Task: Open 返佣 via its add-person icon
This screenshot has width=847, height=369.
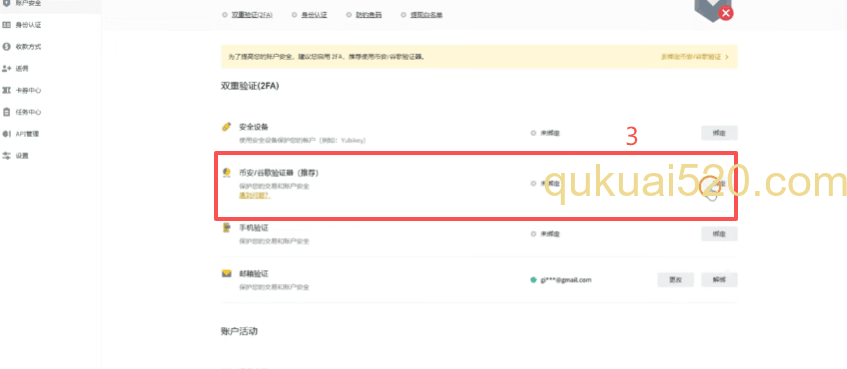Action: [x=6, y=69]
